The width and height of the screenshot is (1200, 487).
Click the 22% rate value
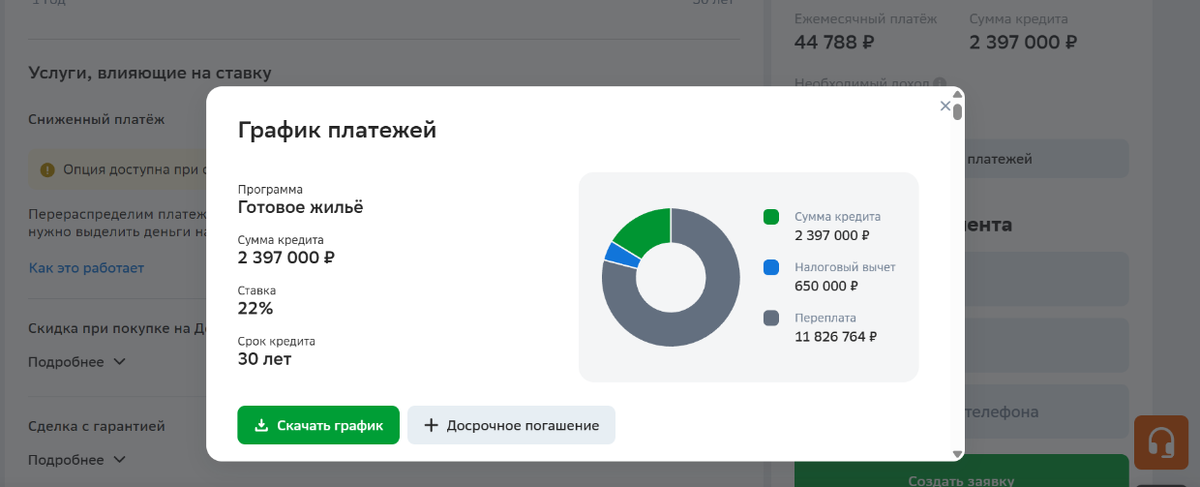point(255,308)
